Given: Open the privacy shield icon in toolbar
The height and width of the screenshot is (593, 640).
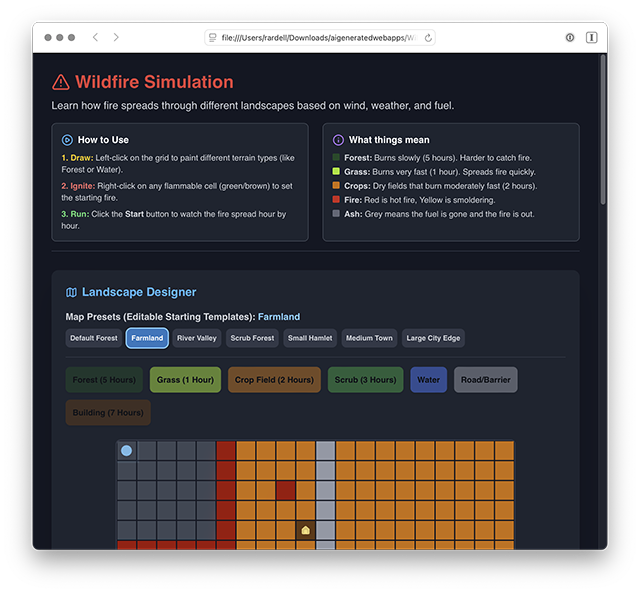Looking at the screenshot, I should coord(570,37).
